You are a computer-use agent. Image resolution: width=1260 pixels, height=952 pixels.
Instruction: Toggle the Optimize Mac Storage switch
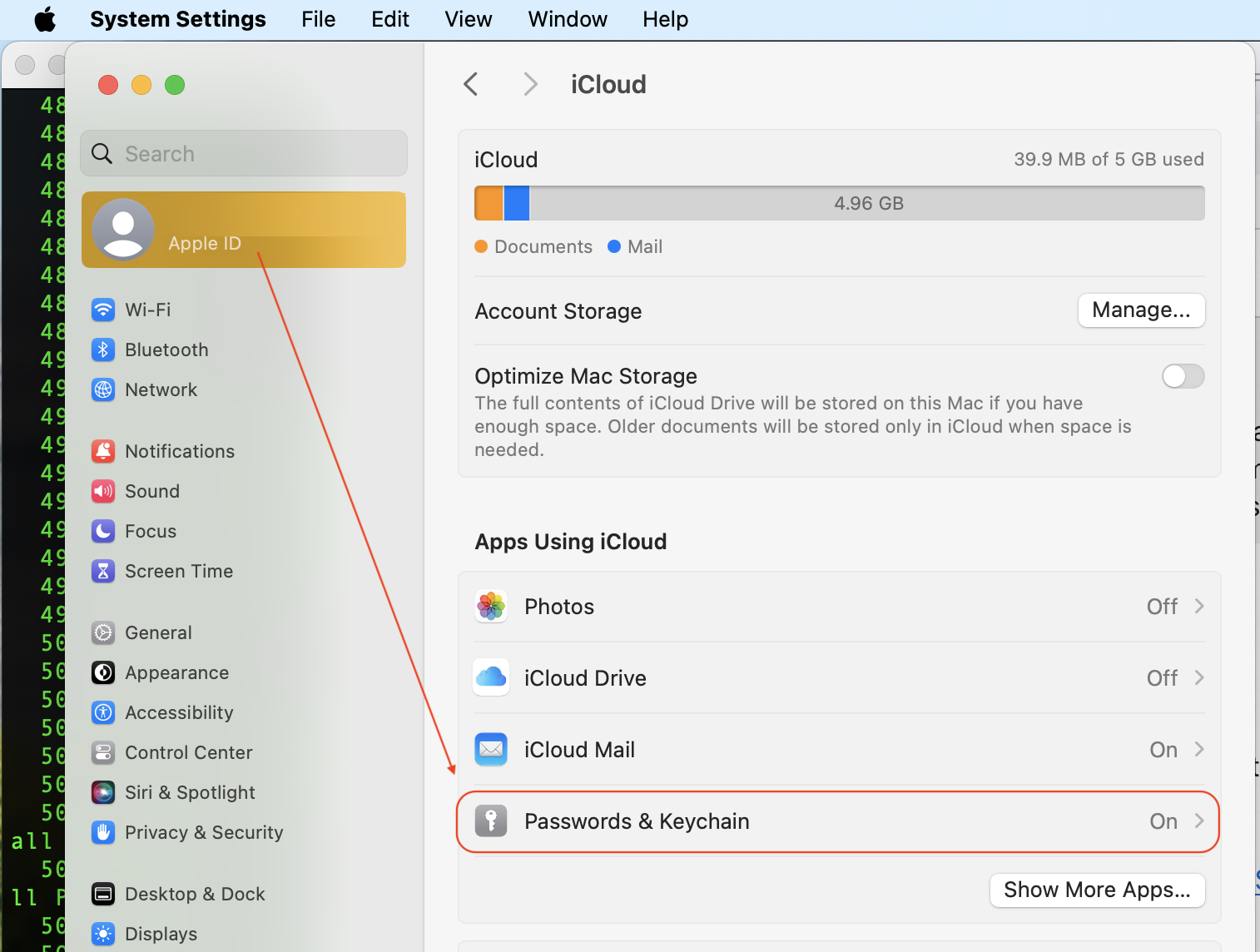point(1183,376)
